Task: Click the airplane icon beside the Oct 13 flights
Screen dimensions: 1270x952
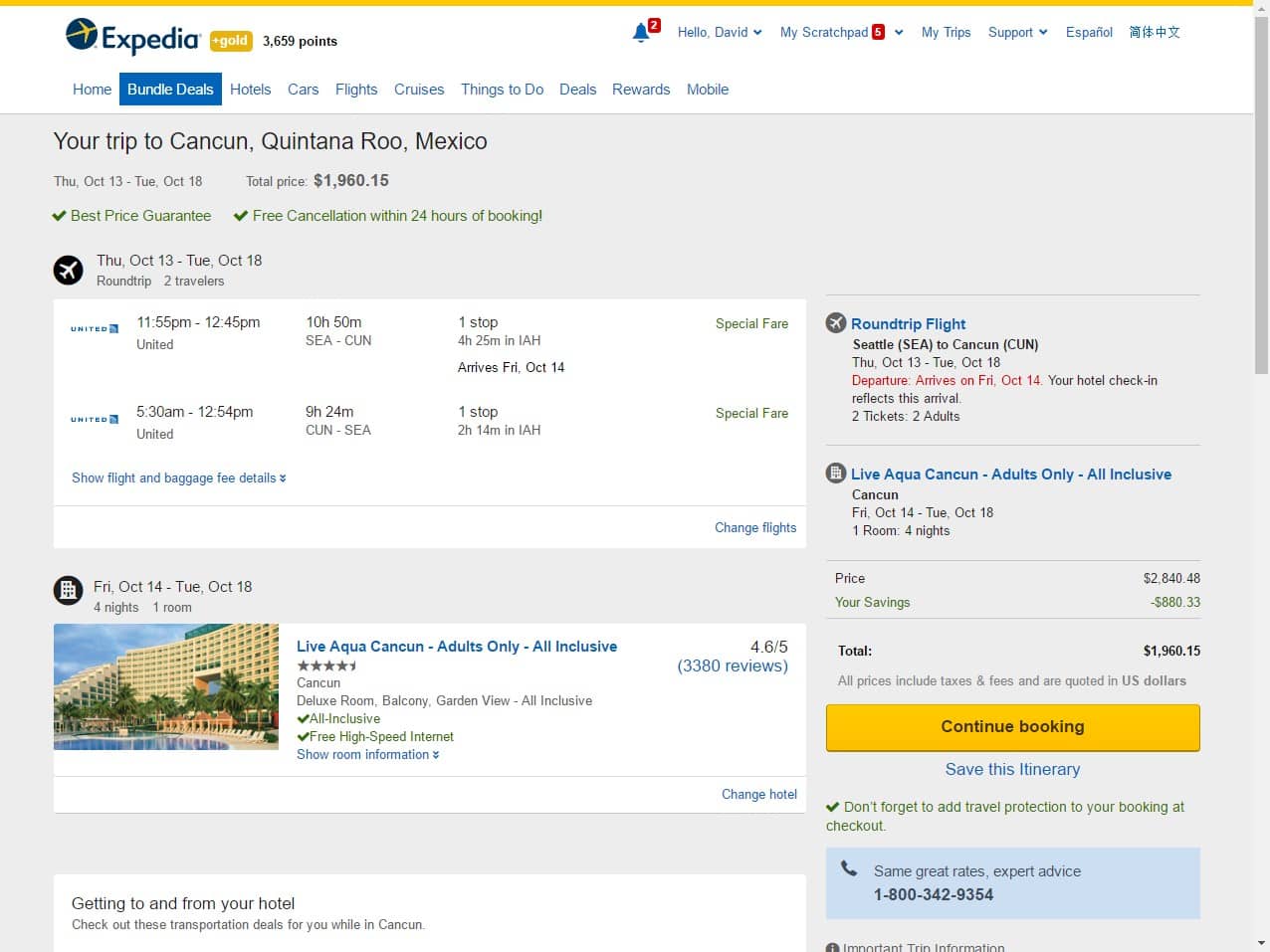Action: pyautogui.click(x=68, y=270)
